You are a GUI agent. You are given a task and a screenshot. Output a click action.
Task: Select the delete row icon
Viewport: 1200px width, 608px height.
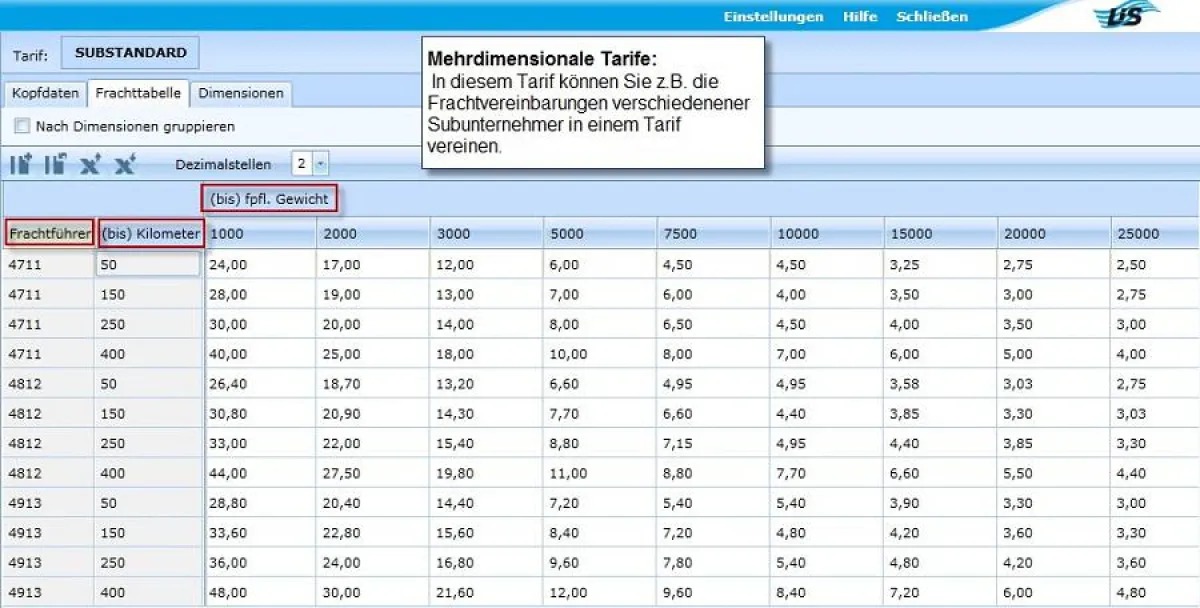[123, 163]
